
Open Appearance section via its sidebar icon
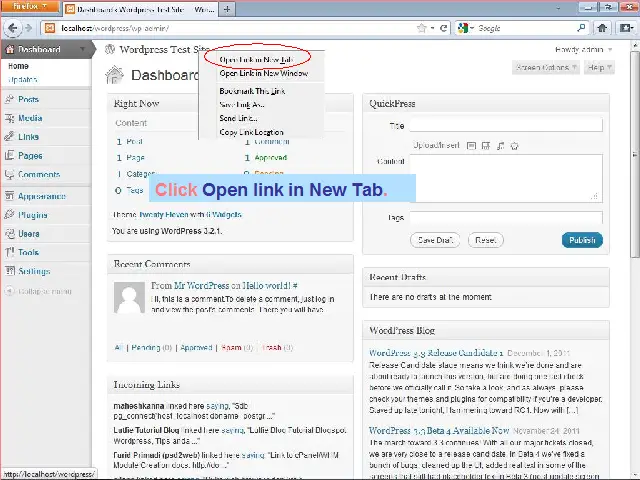9,197
